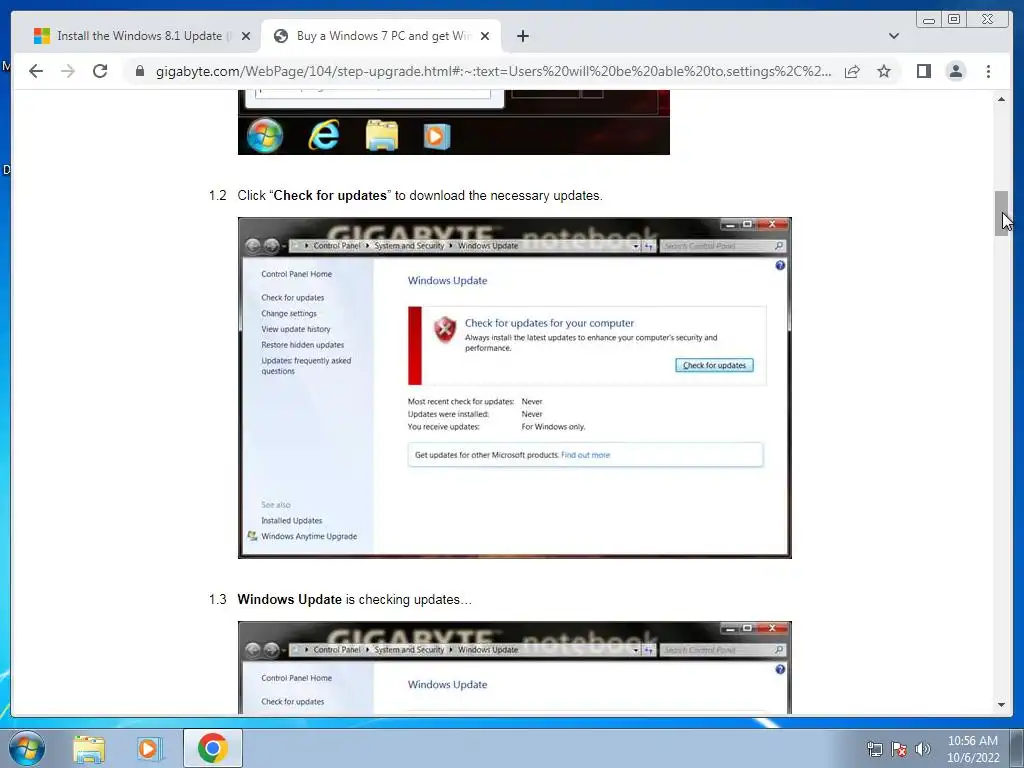Viewport: 1024px width, 768px height.
Task: Share this page with the share icon
Action: point(852,71)
